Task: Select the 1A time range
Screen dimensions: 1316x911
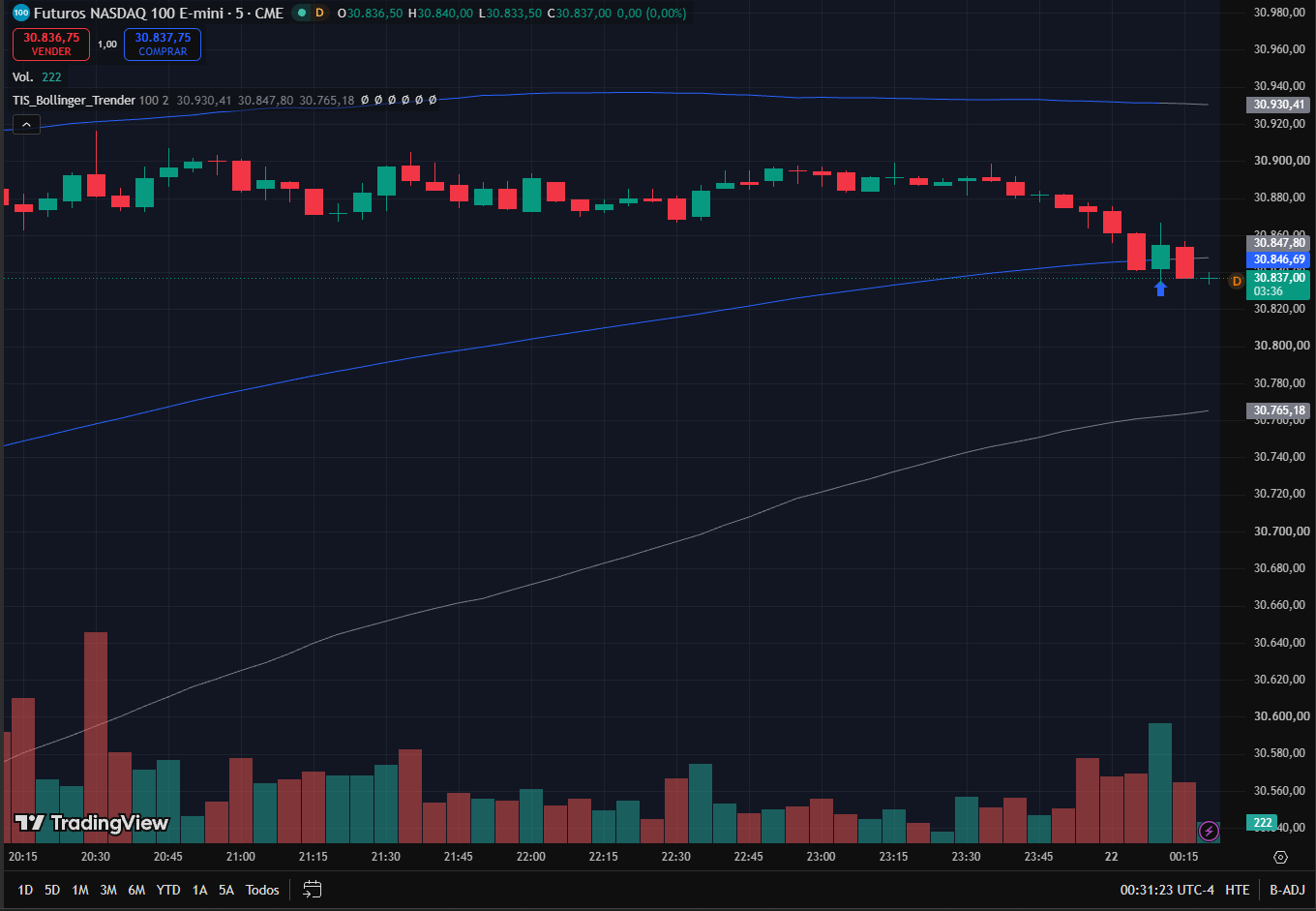Action: click(199, 890)
